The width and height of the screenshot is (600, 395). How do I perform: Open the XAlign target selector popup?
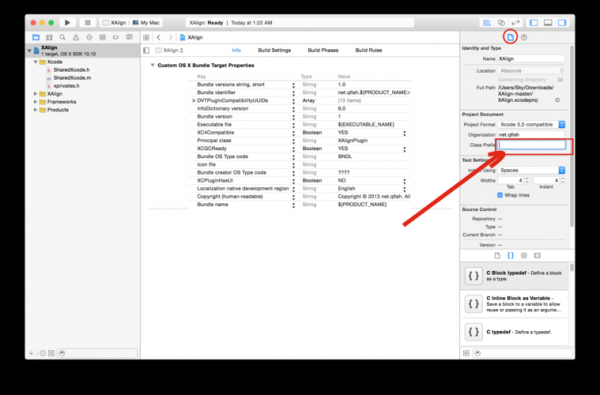pos(170,50)
